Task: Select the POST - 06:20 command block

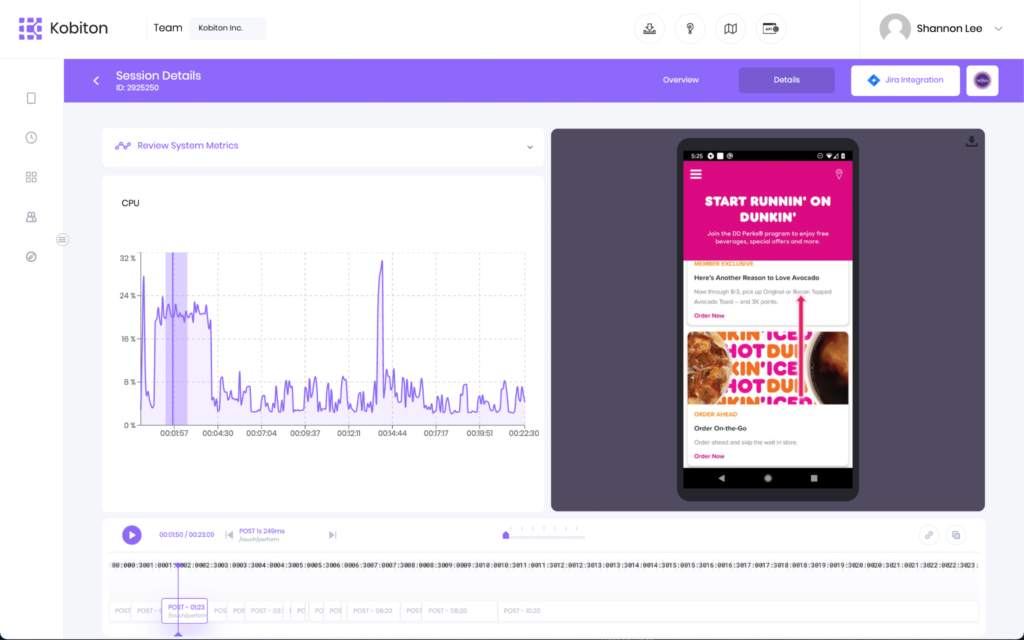Action: [x=373, y=611]
